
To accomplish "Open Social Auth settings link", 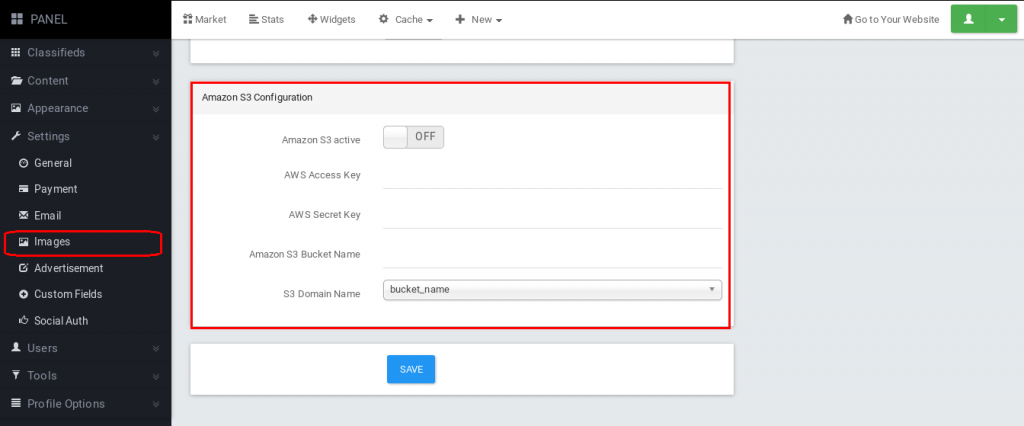I will click(x=61, y=321).
